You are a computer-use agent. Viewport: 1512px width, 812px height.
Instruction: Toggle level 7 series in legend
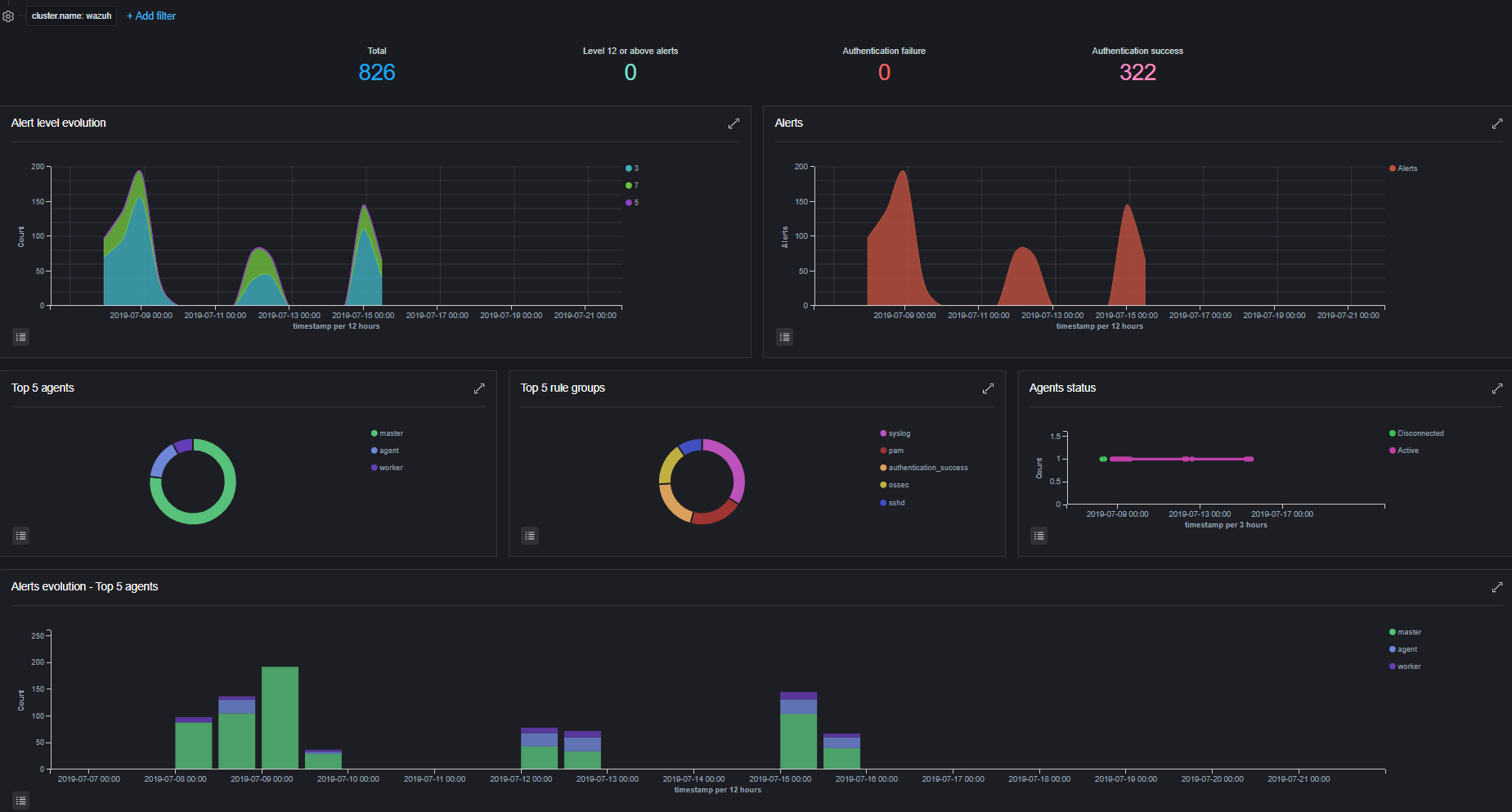click(x=632, y=186)
